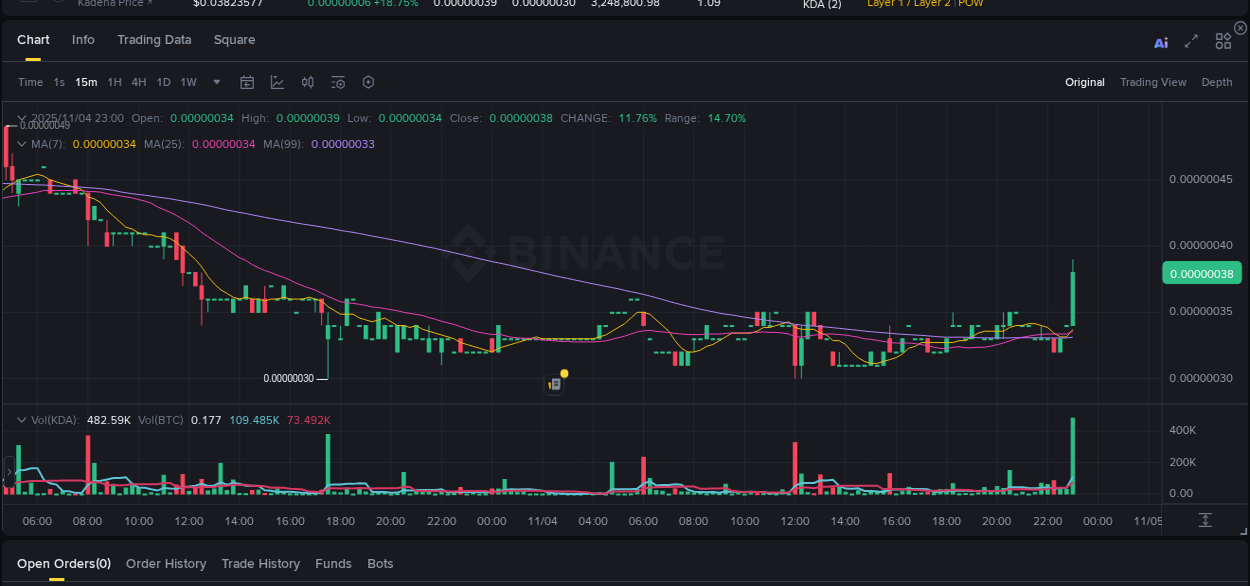This screenshot has height=586, width=1250.
Task: Open the Order History tab
Action: click(x=166, y=563)
